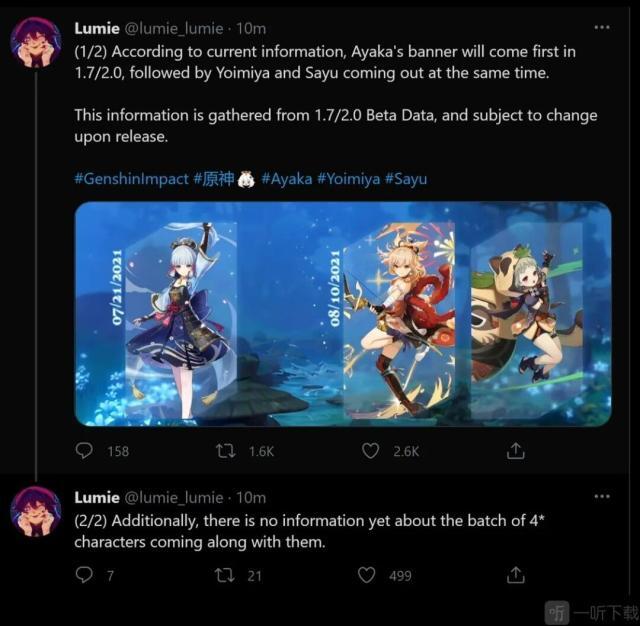Open Lumie's avatar on the second tweet

36,511
